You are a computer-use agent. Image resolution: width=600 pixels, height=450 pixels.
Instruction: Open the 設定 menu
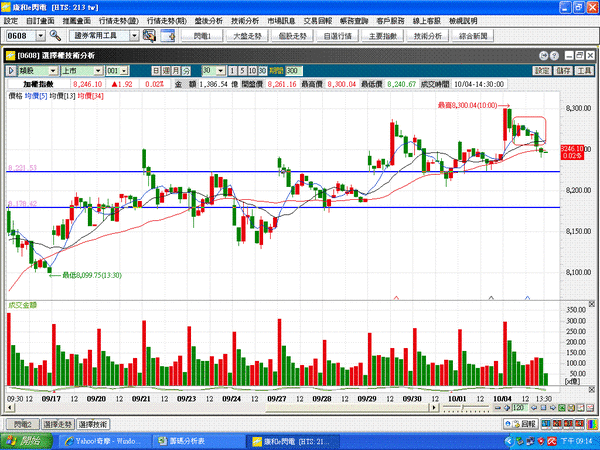pos(11,21)
